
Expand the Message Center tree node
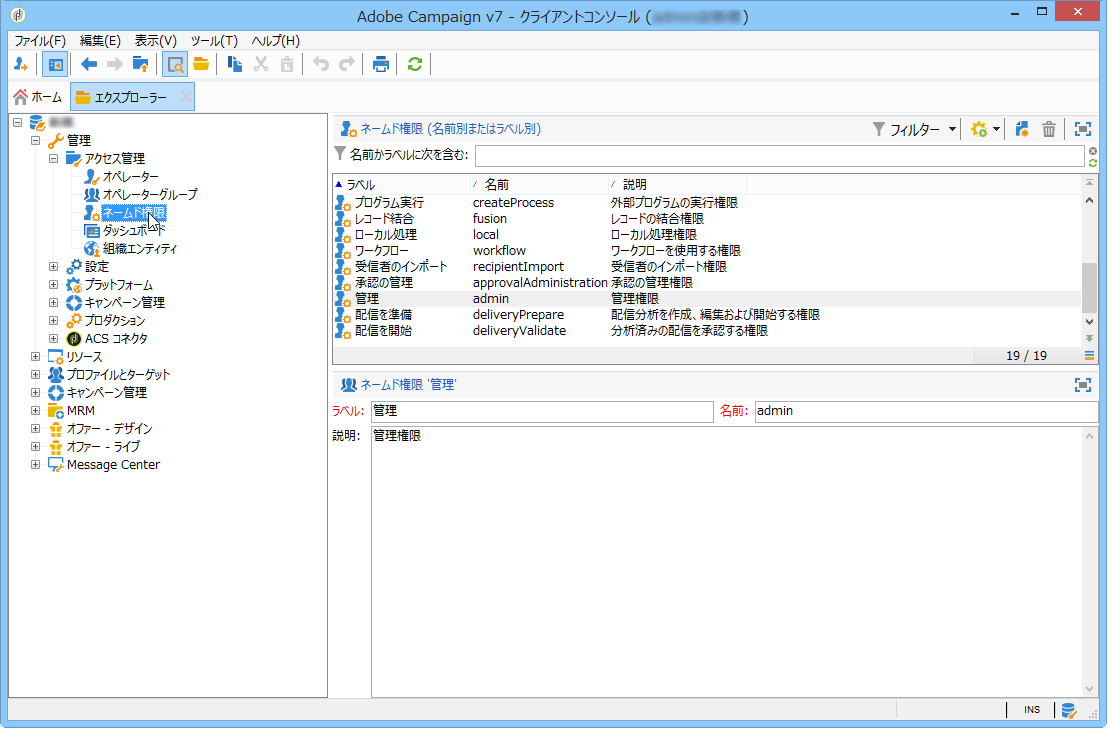pos(35,464)
